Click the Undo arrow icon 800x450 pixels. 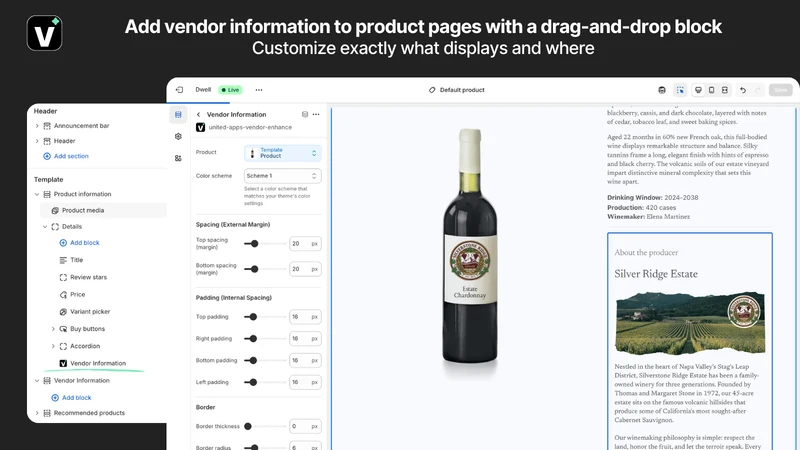pyautogui.click(x=743, y=90)
